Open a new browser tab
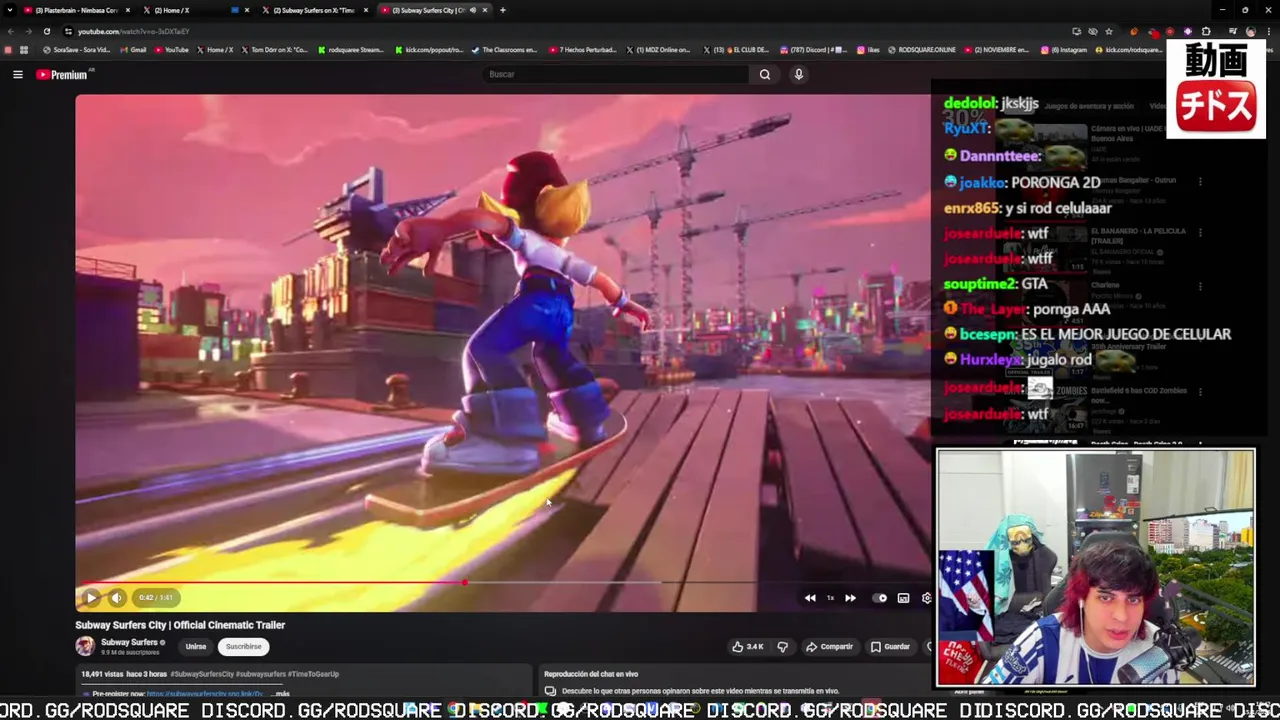Viewport: 1280px width, 720px height. click(503, 10)
